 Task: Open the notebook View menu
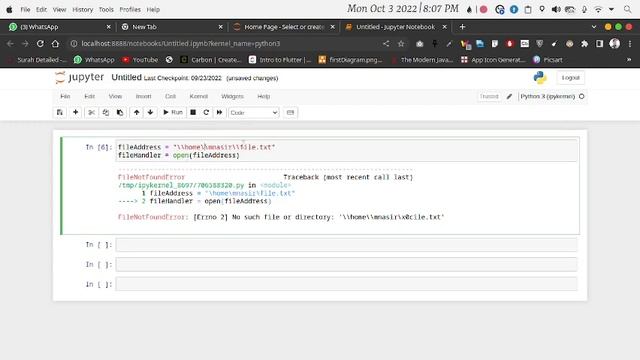tap(115, 96)
